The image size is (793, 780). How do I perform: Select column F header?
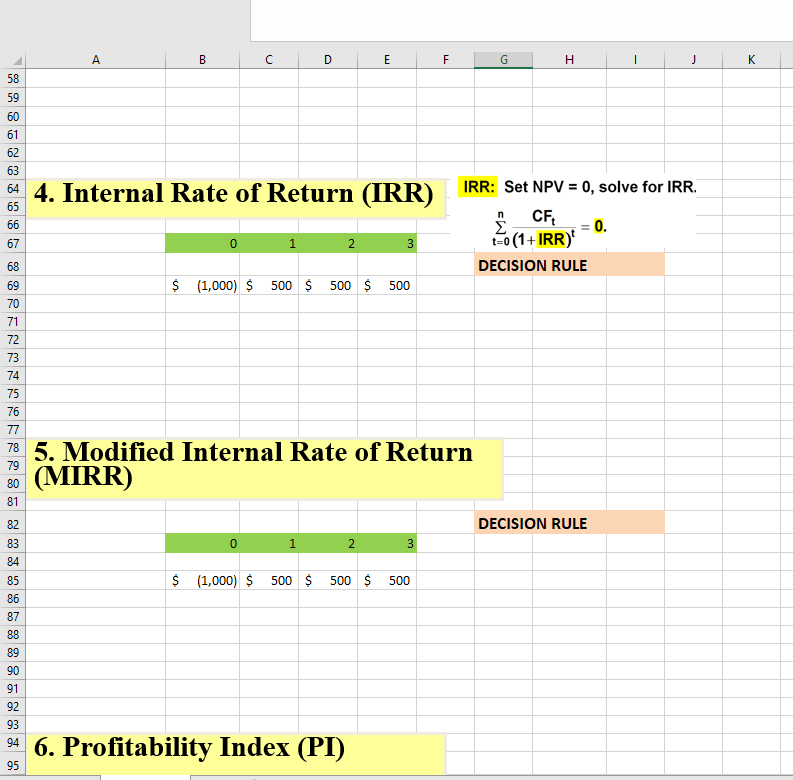(446, 60)
